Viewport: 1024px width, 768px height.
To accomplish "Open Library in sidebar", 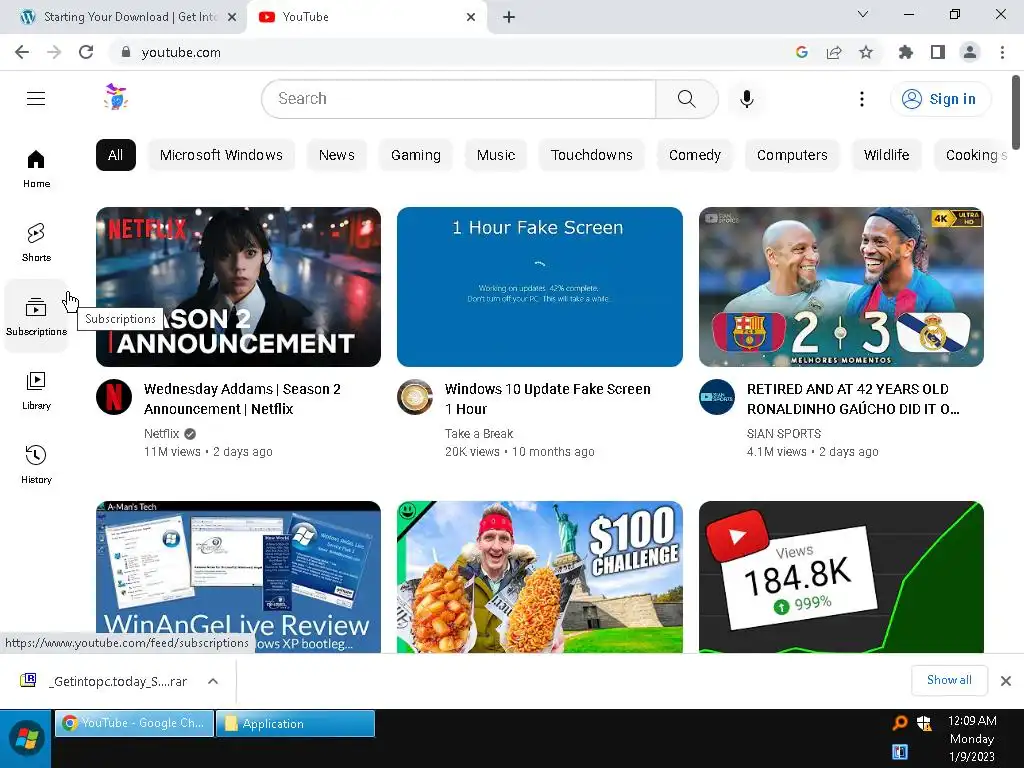I will pos(37,391).
